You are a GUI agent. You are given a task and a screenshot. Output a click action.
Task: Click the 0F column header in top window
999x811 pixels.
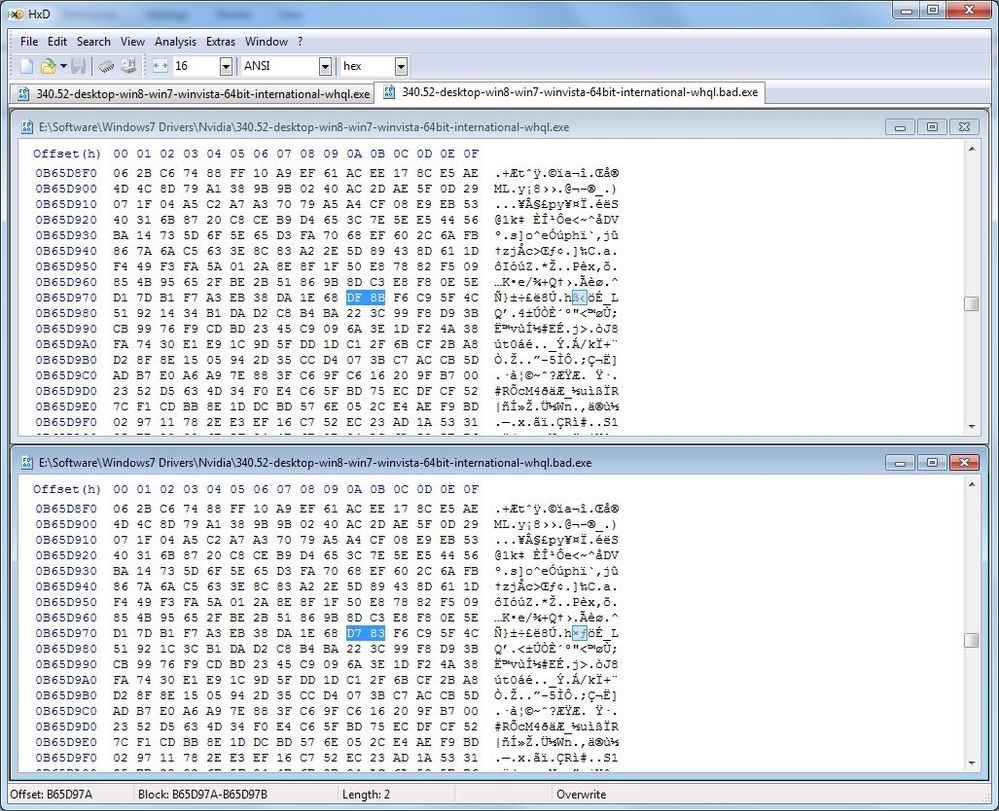[471, 154]
